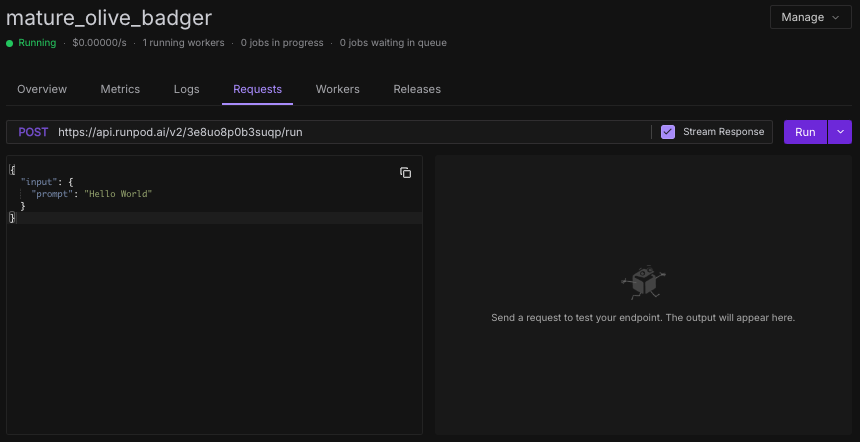
Task: Go to the Workers tab
Action: (x=337, y=89)
